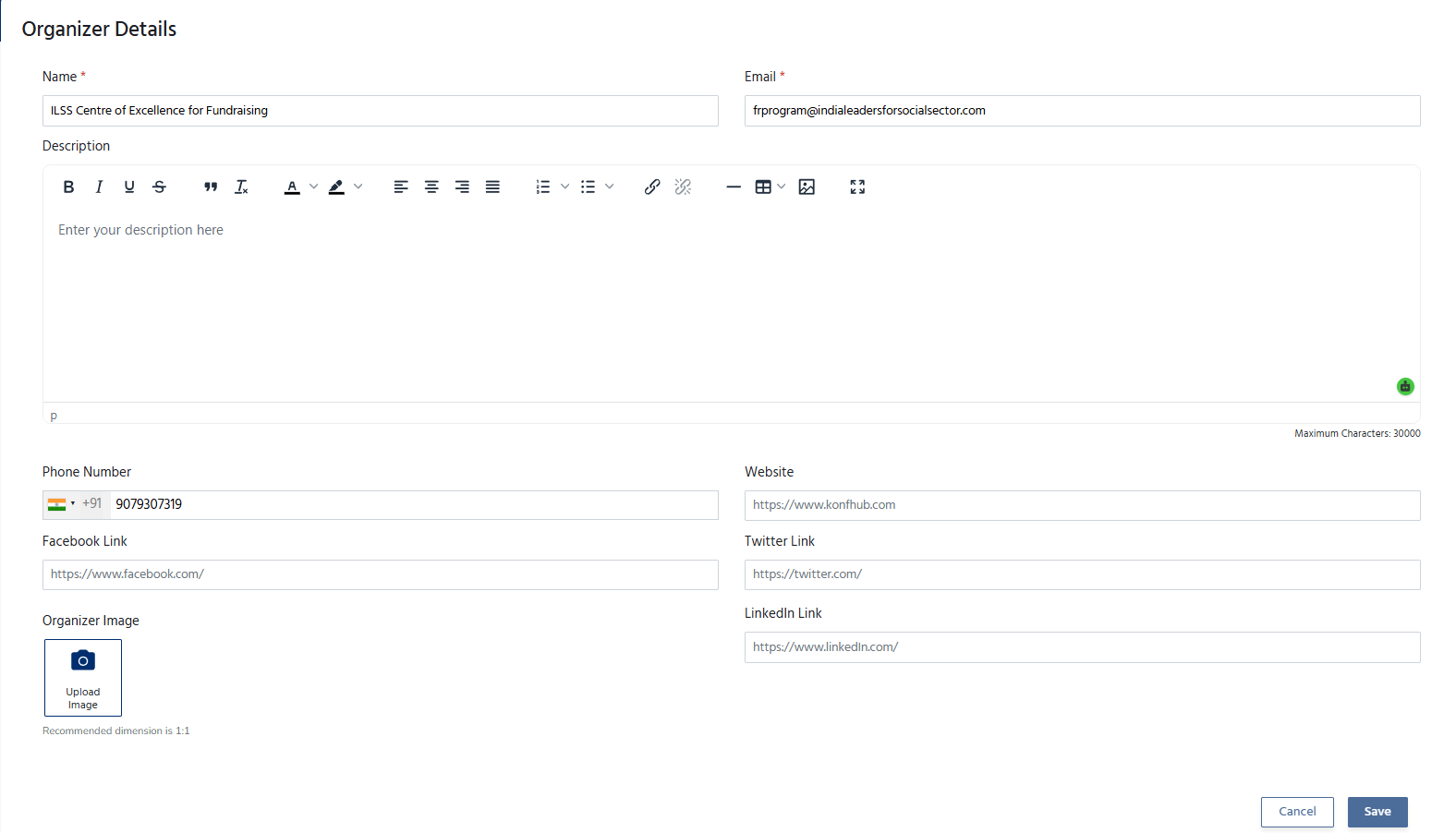Focus the description text area

[732, 305]
